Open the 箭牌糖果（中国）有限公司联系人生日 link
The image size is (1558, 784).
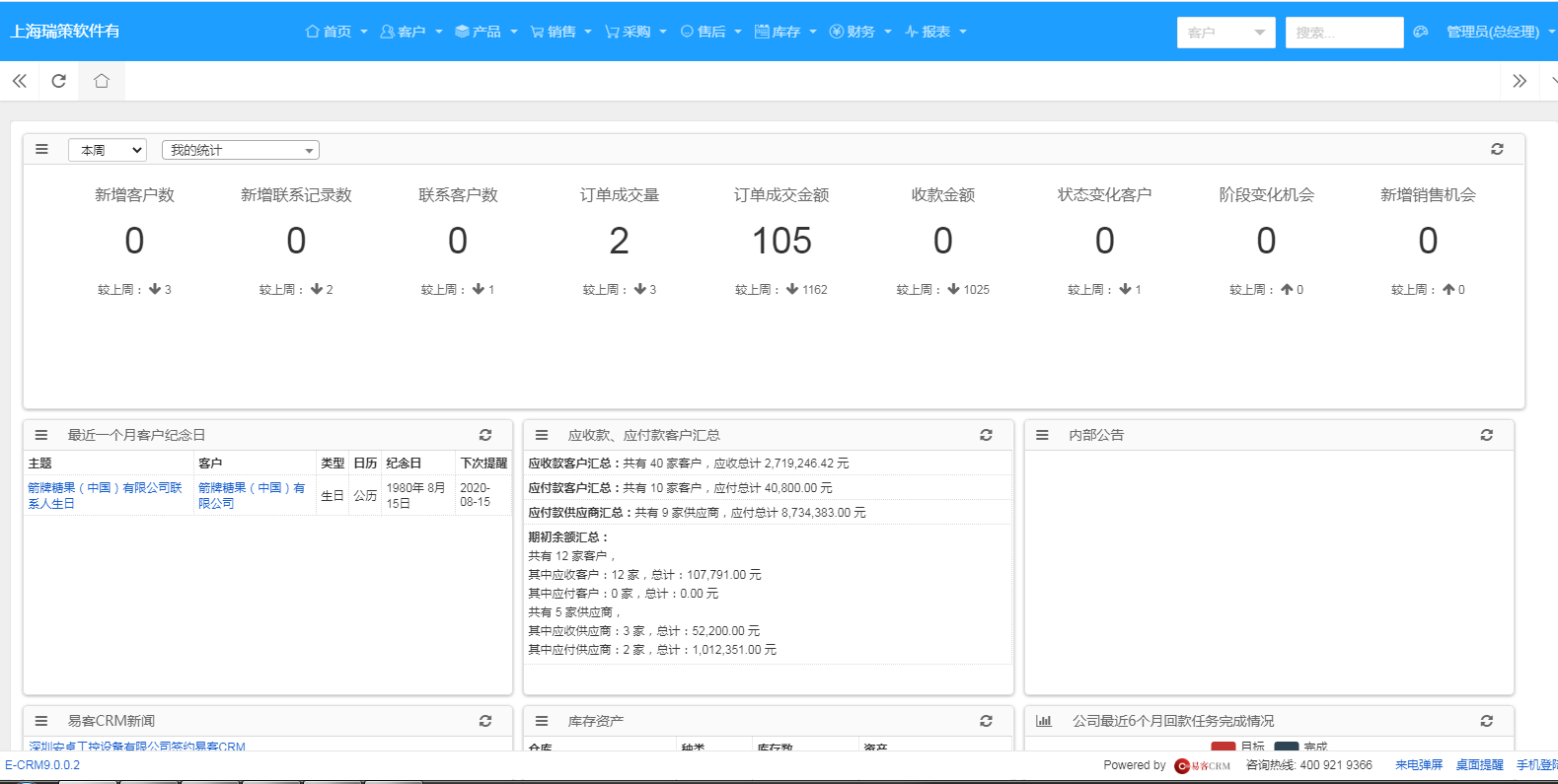point(105,495)
